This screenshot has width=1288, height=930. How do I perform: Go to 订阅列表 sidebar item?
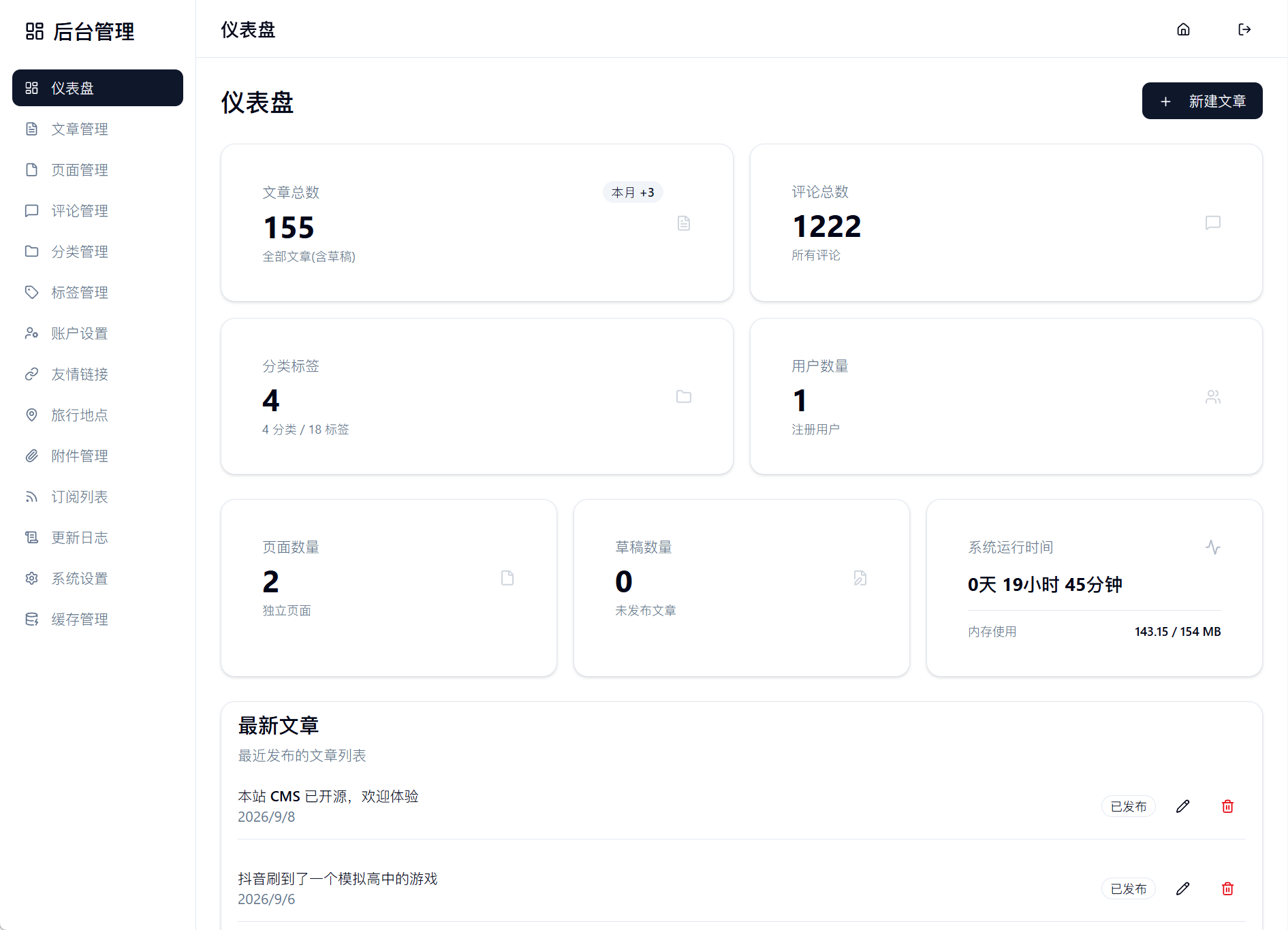pos(97,496)
